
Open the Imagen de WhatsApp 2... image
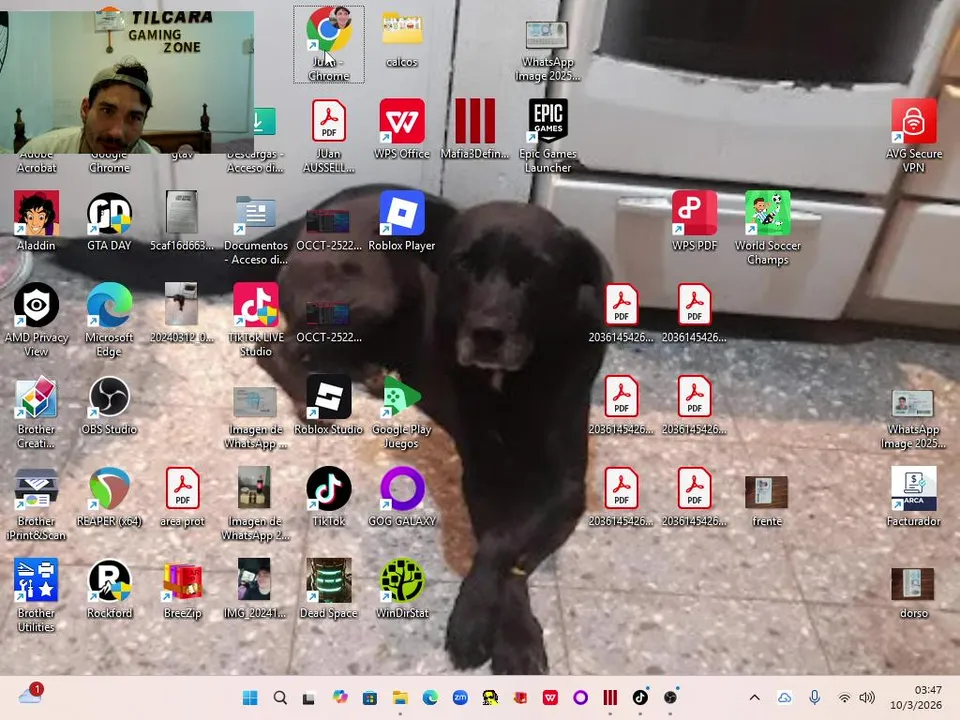tap(255, 503)
